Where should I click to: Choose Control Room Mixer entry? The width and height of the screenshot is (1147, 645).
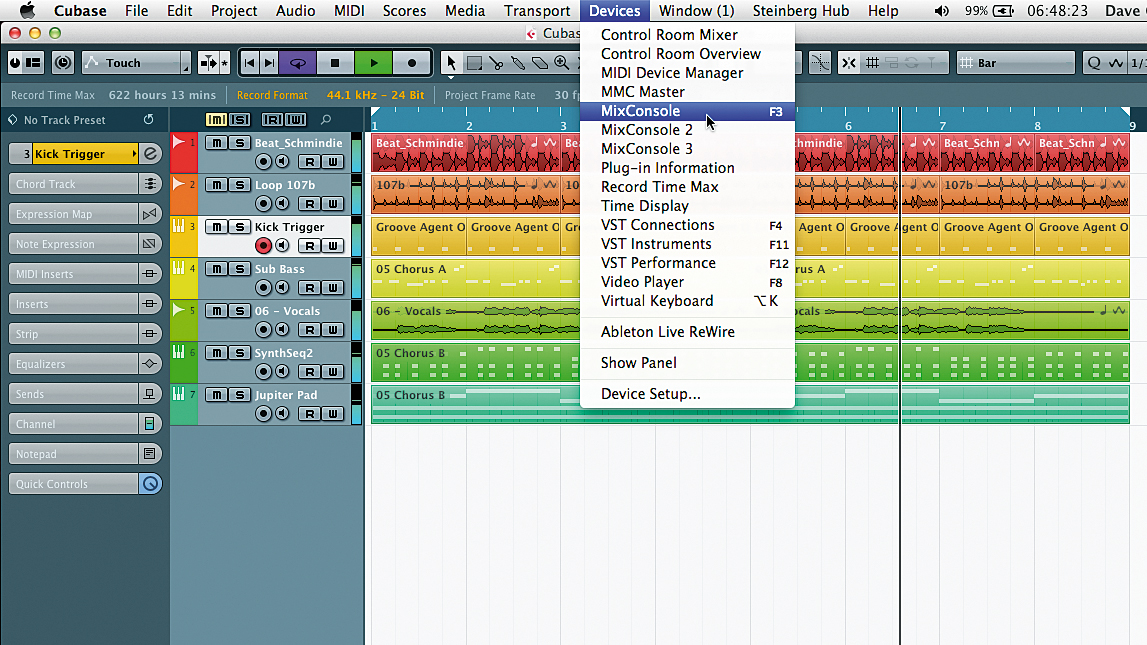click(687, 35)
